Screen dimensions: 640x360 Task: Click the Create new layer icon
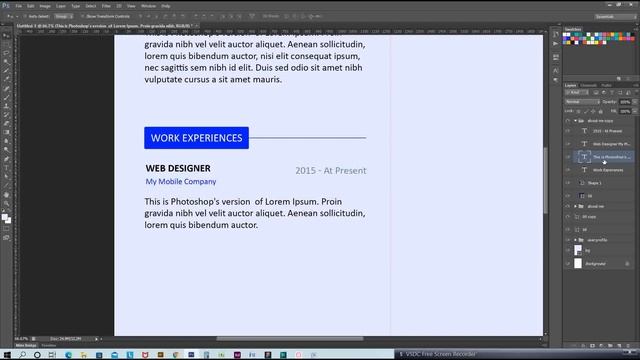coord(619,346)
